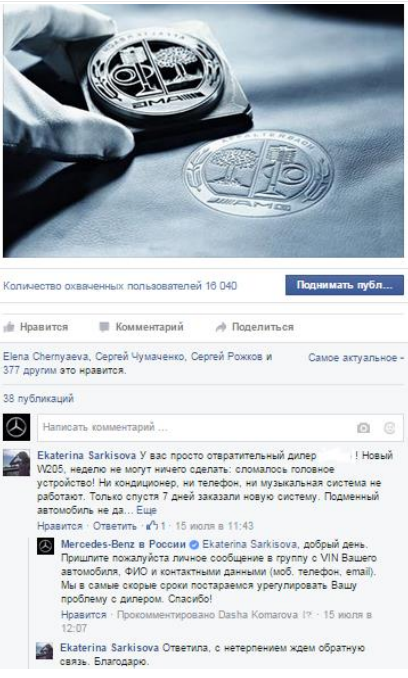Open Ekaterina Sarkisova's profile picture
The image size is (408, 678).
16,462
